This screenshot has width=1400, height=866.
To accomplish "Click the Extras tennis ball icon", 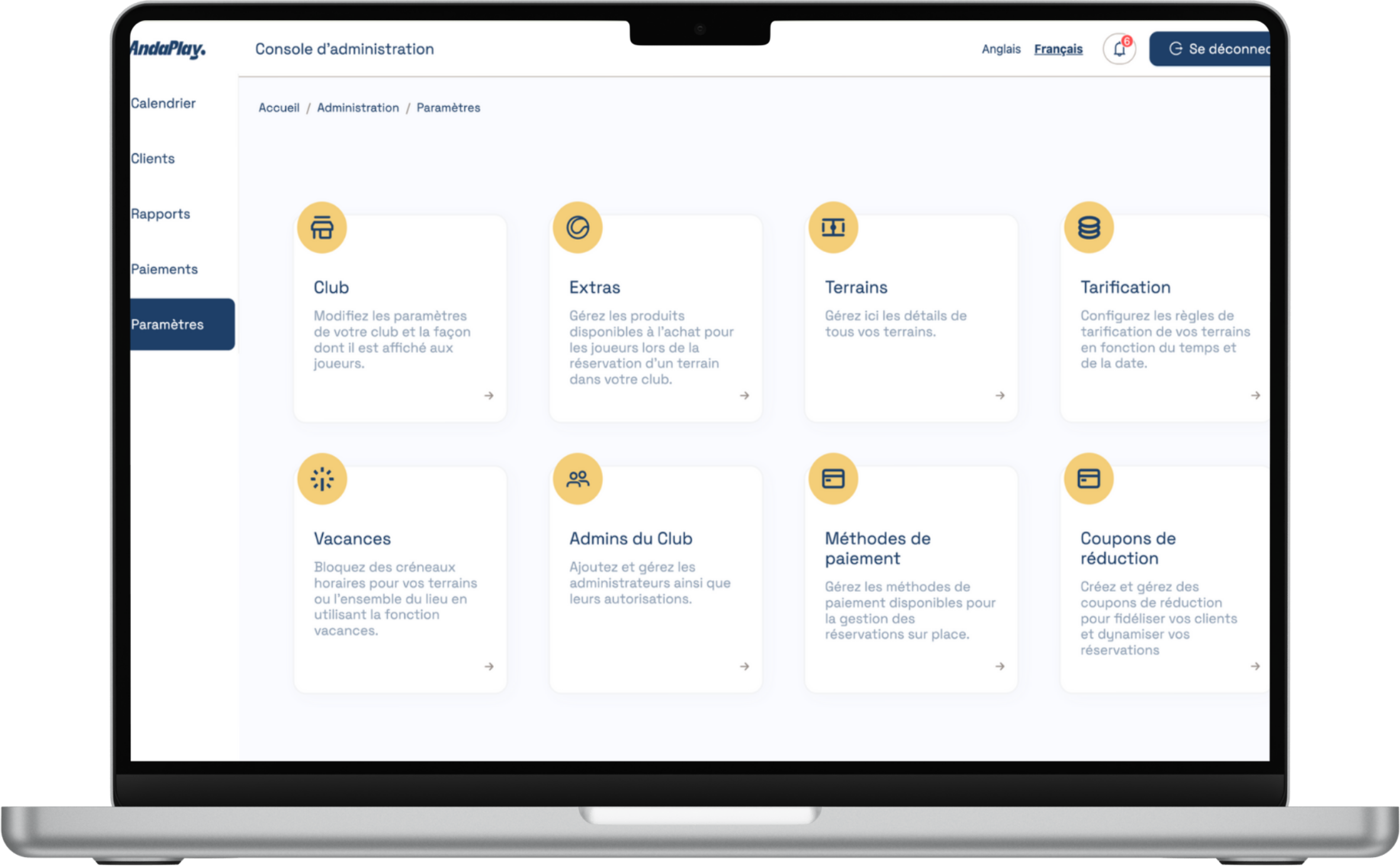I will point(577,227).
